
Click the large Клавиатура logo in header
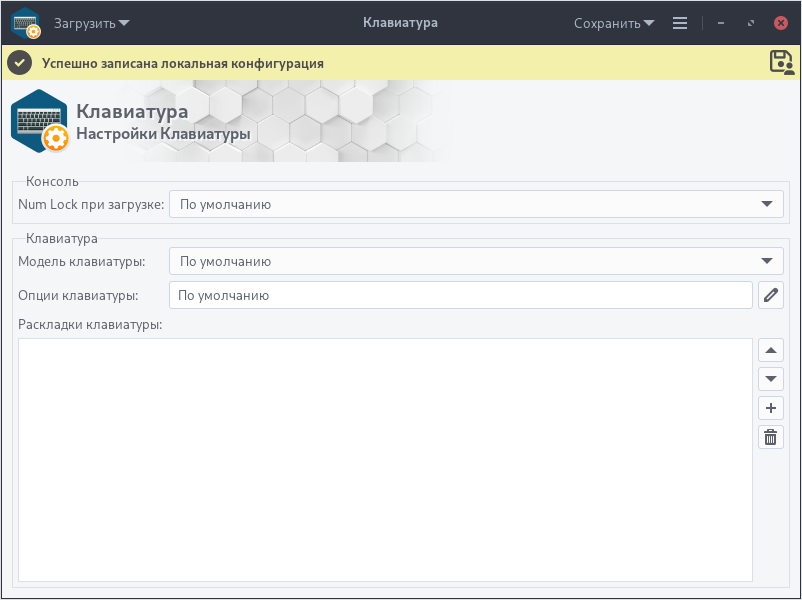click(40, 121)
